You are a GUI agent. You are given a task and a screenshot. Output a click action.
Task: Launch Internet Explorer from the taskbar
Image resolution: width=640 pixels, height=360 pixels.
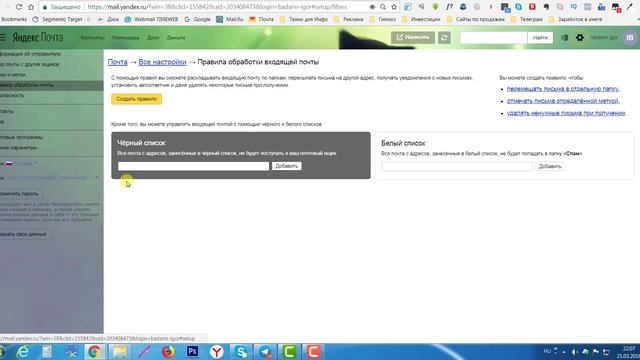pyautogui.click(x=22, y=352)
